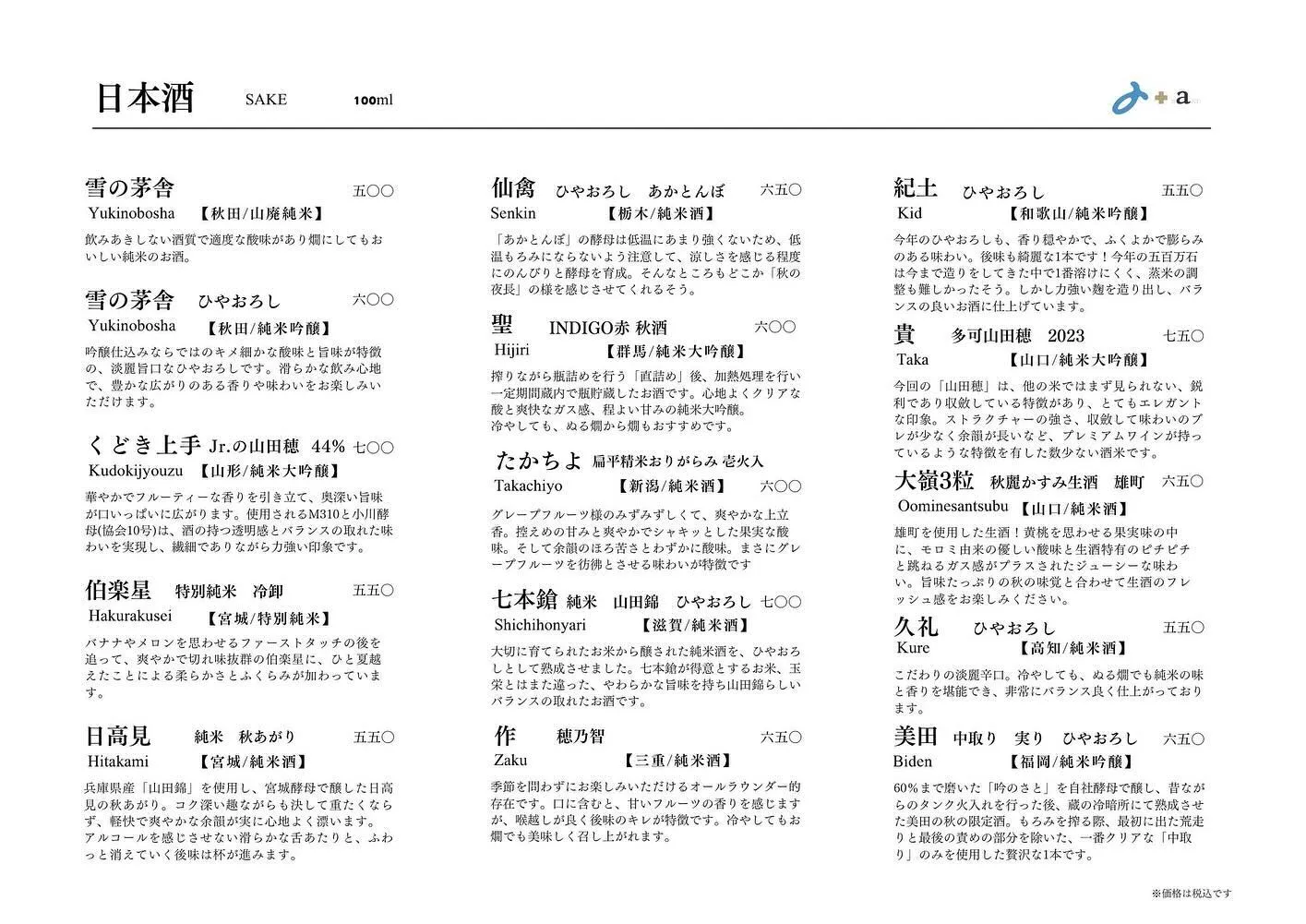
Task: Click the 100ml label in header
Action: (373, 100)
